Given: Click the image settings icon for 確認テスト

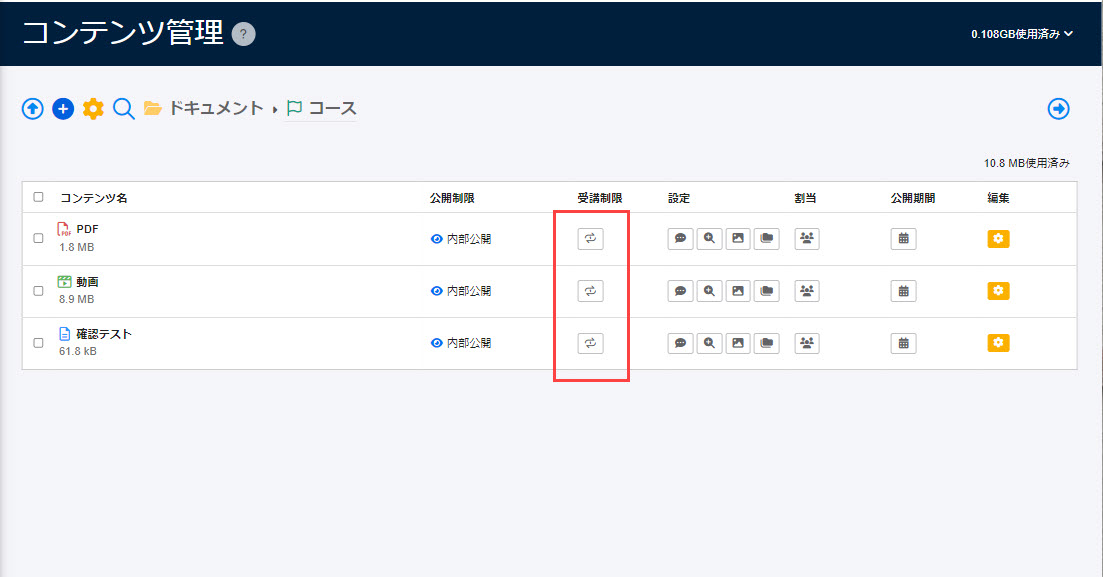Looking at the screenshot, I should tap(737, 343).
